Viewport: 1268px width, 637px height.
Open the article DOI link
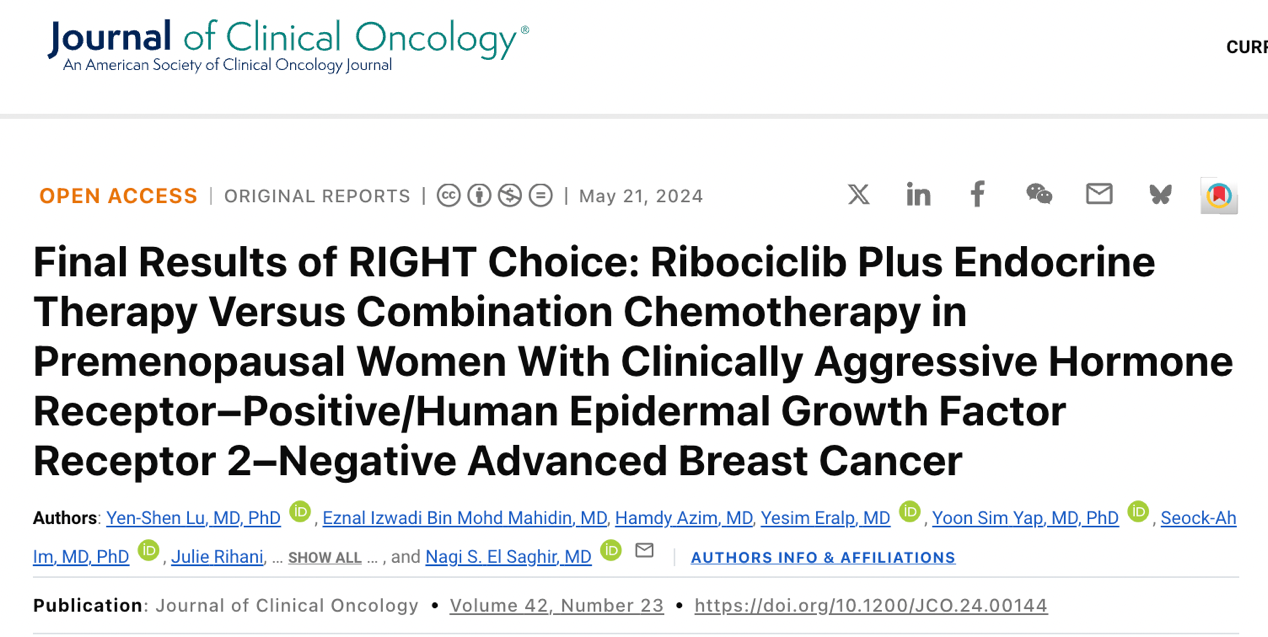(x=871, y=605)
